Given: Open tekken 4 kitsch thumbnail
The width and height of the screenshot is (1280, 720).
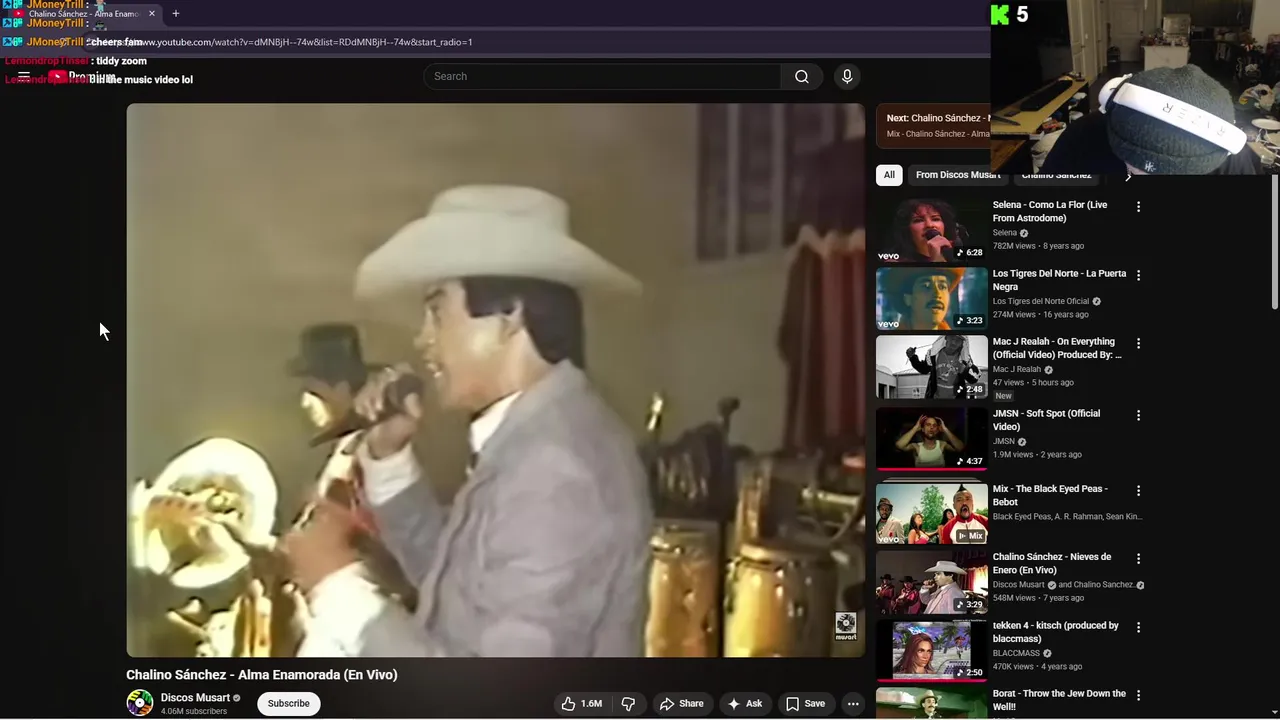Looking at the screenshot, I should [932, 650].
